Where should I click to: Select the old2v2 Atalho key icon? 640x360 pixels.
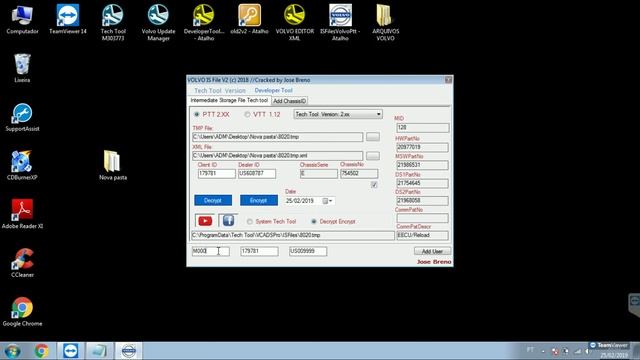pos(249,19)
